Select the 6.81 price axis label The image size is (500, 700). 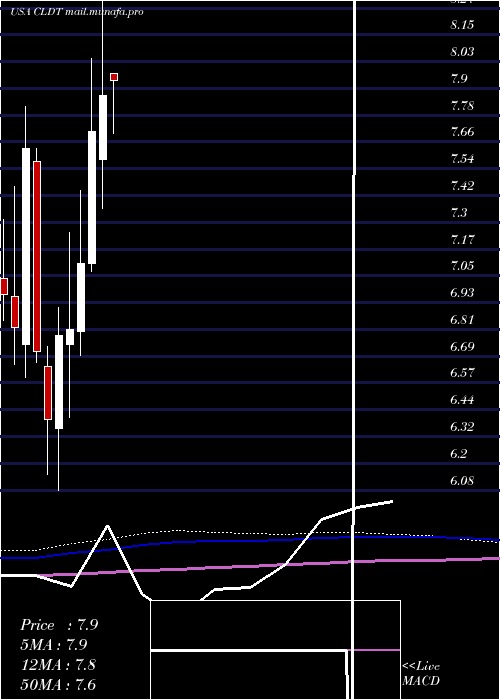coord(462,320)
